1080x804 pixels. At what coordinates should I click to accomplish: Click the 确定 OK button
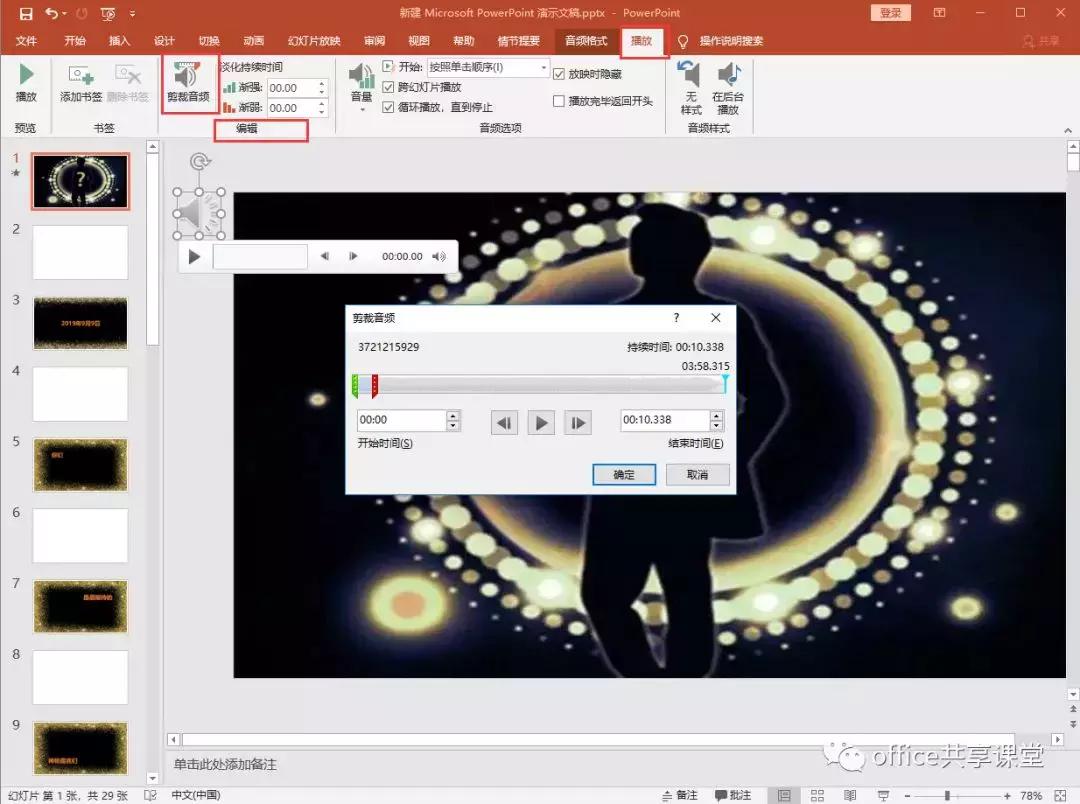tap(624, 475)
